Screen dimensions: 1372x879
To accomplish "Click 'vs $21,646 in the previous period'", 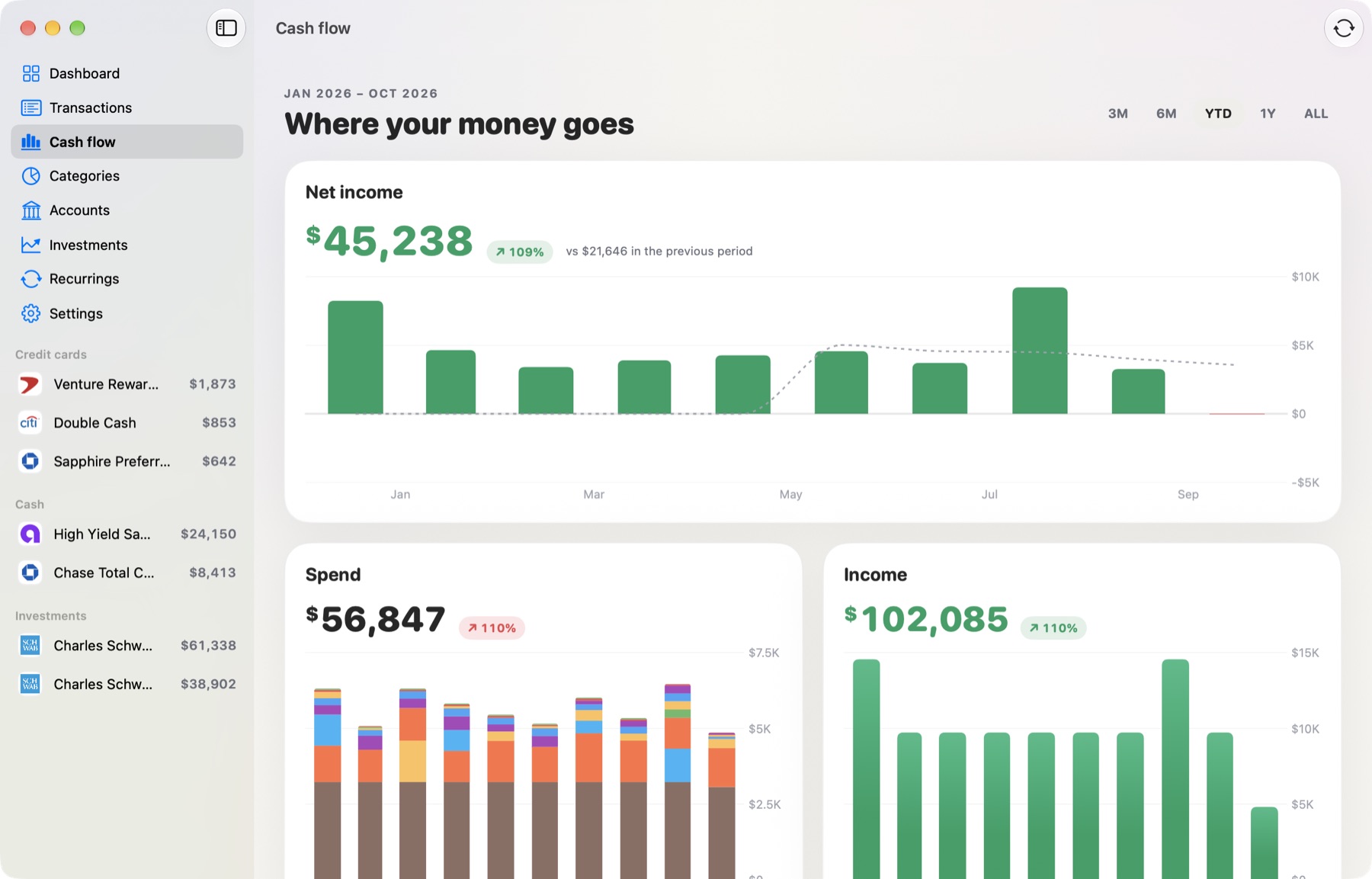I will (659, 252).
